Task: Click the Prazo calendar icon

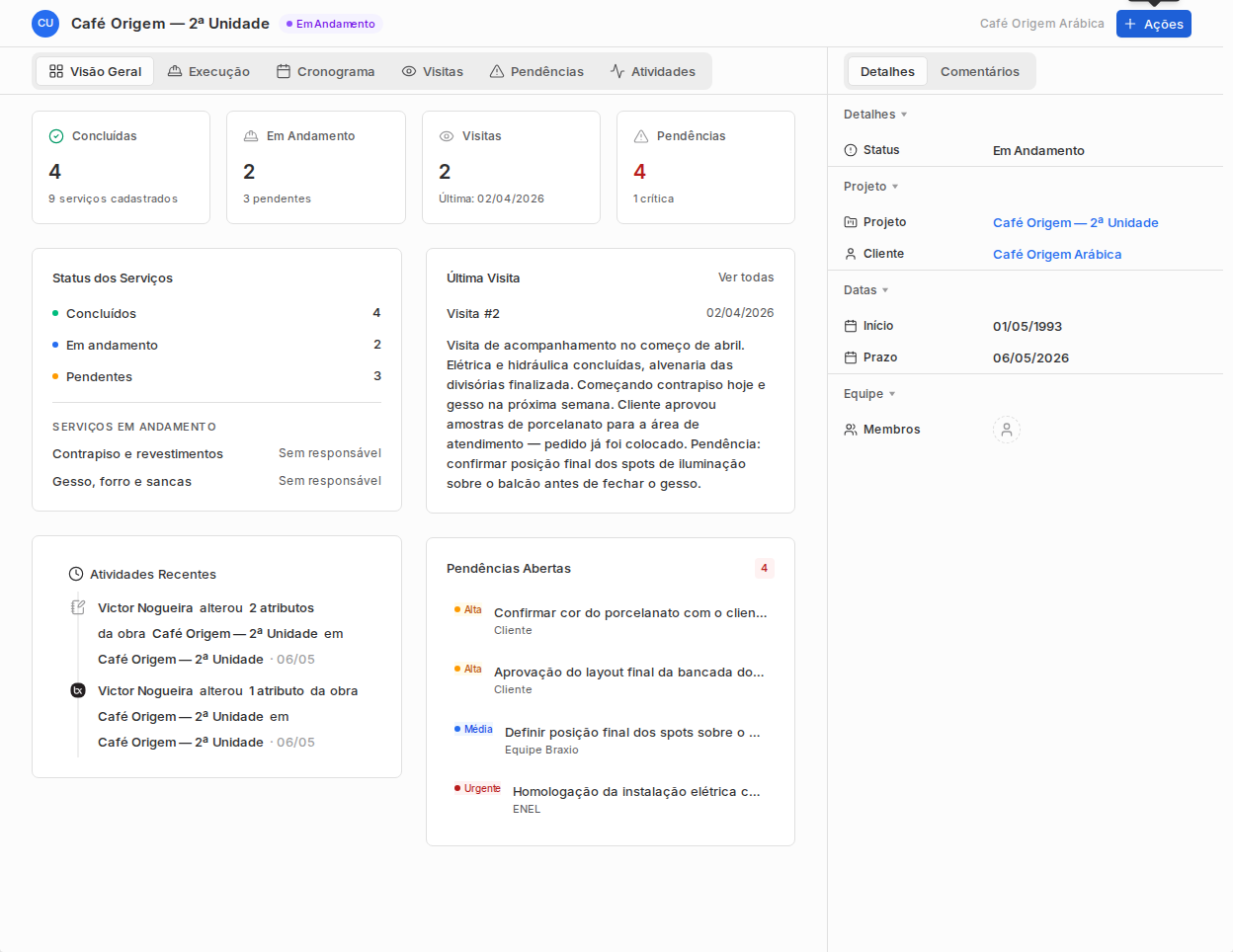Action: point(851,357)
